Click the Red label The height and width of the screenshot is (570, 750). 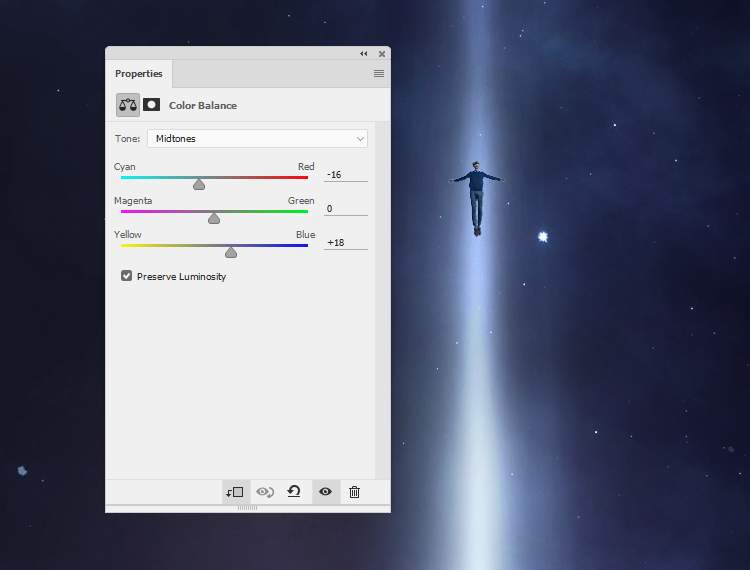[x=306, y=166]
